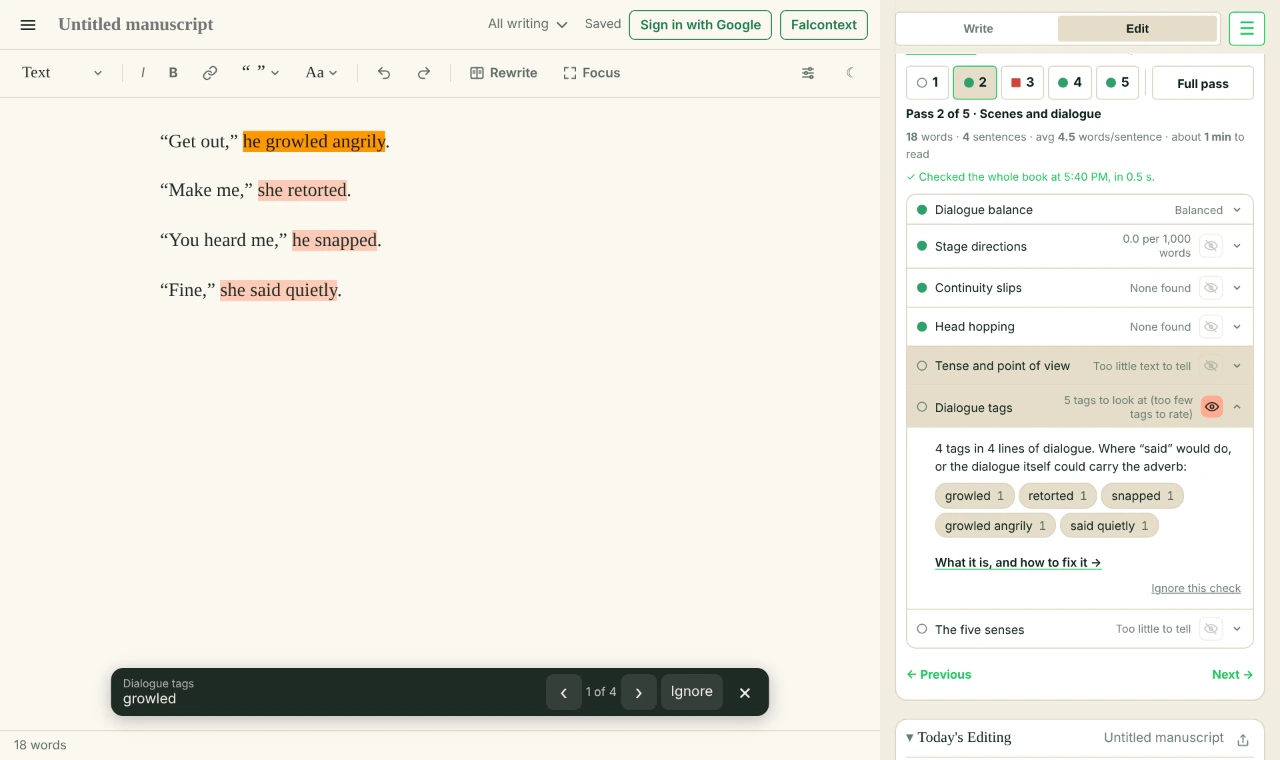
Task: Show Continuity slips highlights
Action: tap(1211, 288)
